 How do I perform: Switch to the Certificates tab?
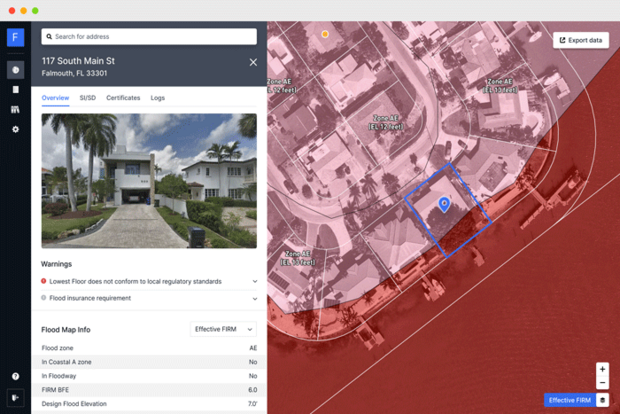point(123,98)
